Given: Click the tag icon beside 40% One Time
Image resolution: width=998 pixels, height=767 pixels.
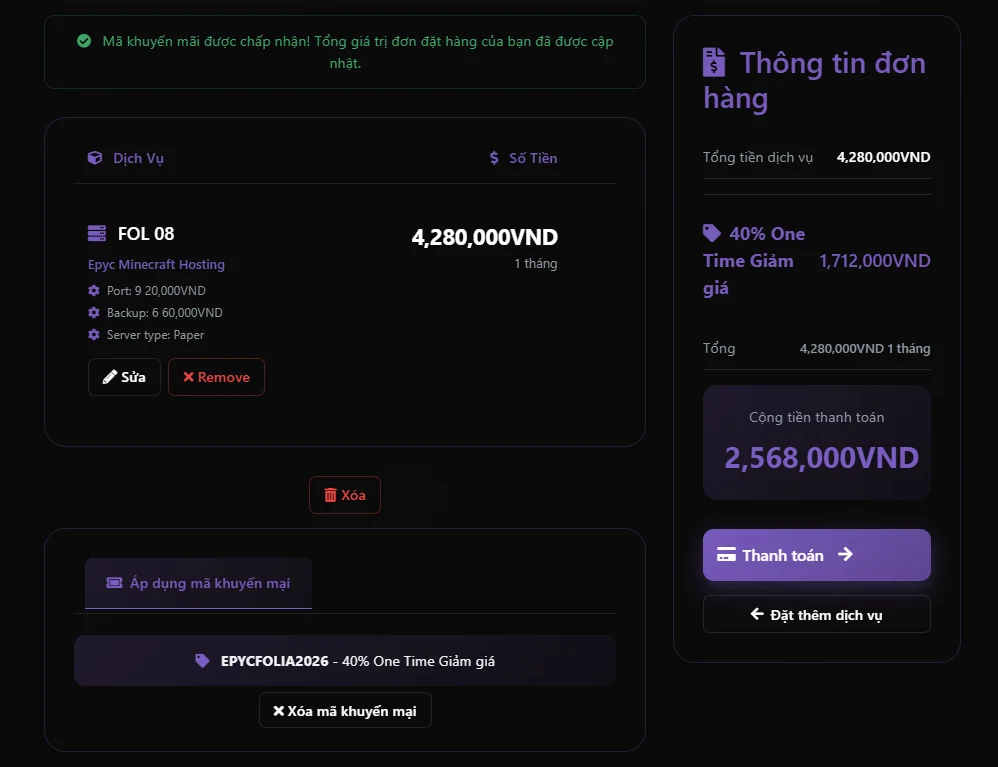Looking at the screenshot, I should coord(712,233).
